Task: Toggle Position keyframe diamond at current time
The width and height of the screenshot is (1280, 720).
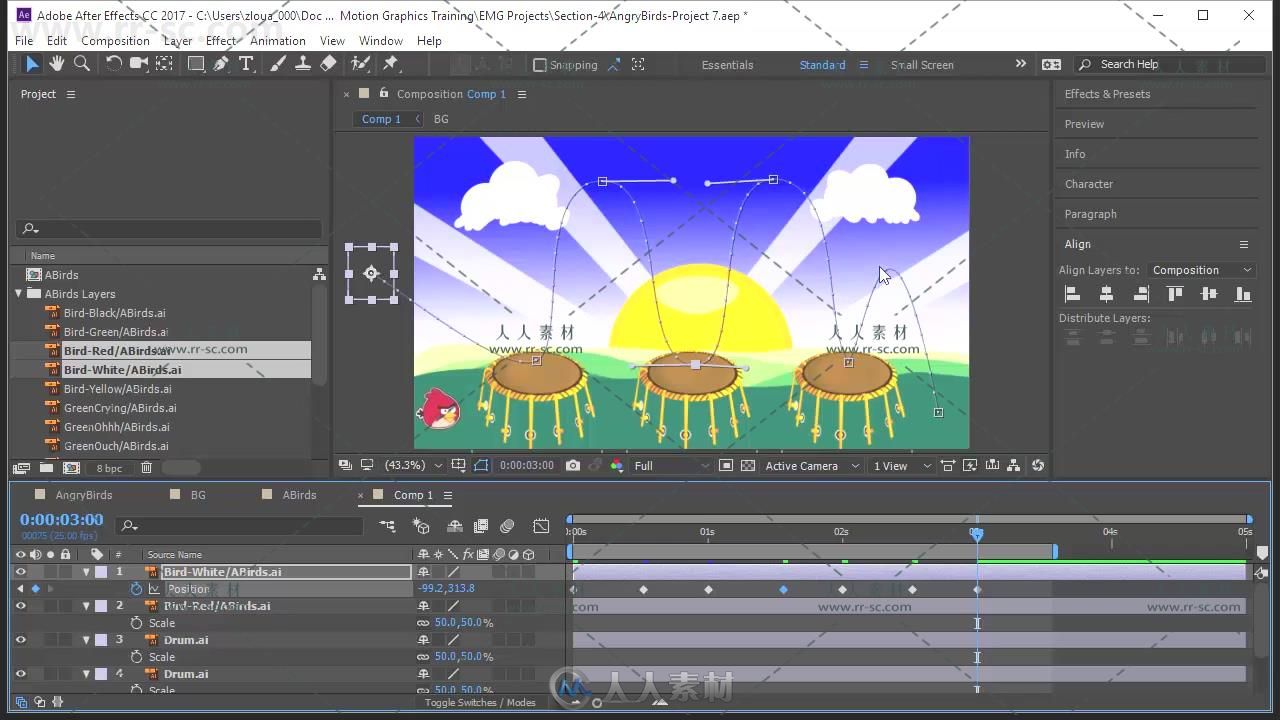Action: tap(36, 589)
